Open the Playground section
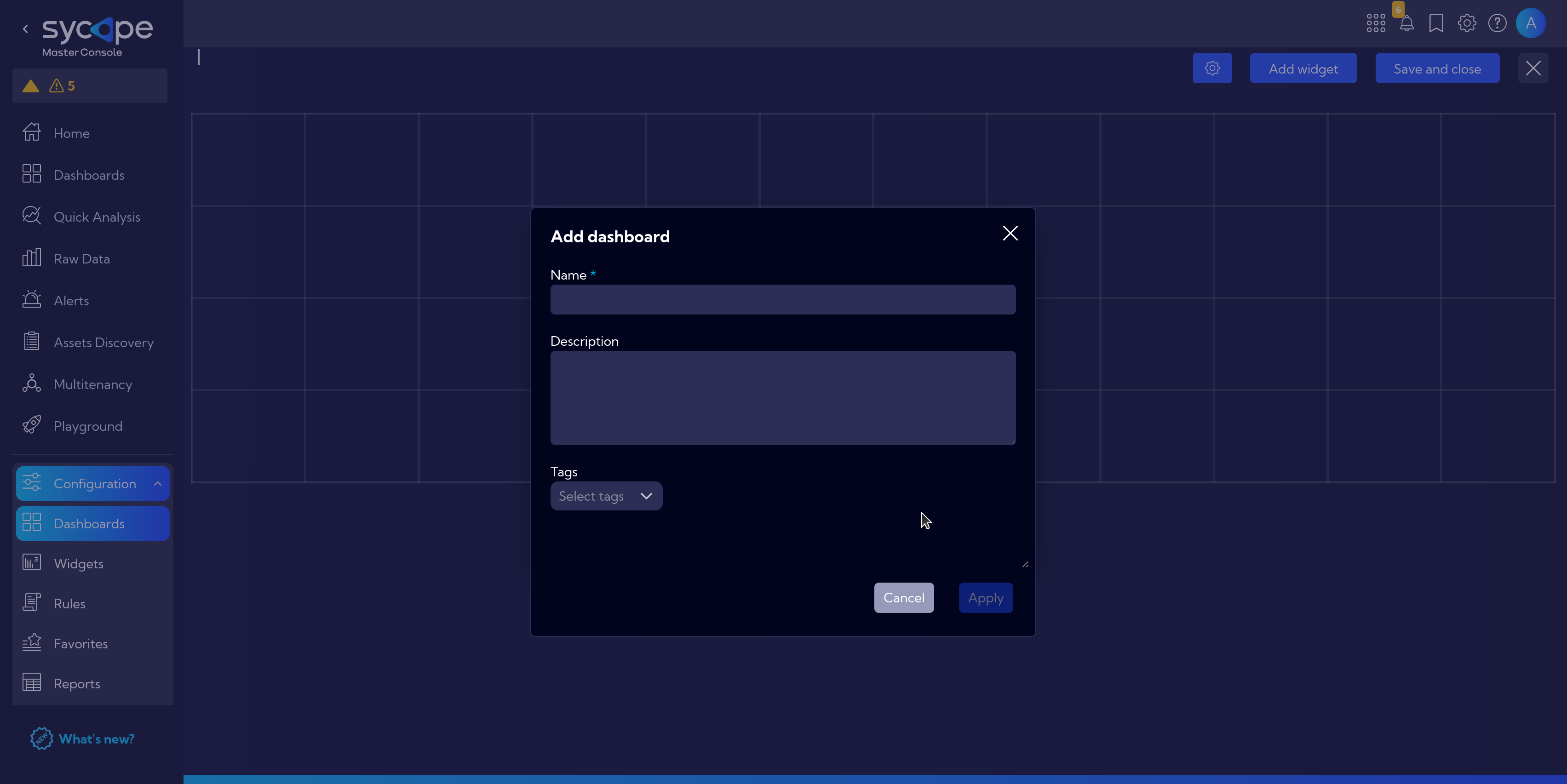 coord(87,427)
